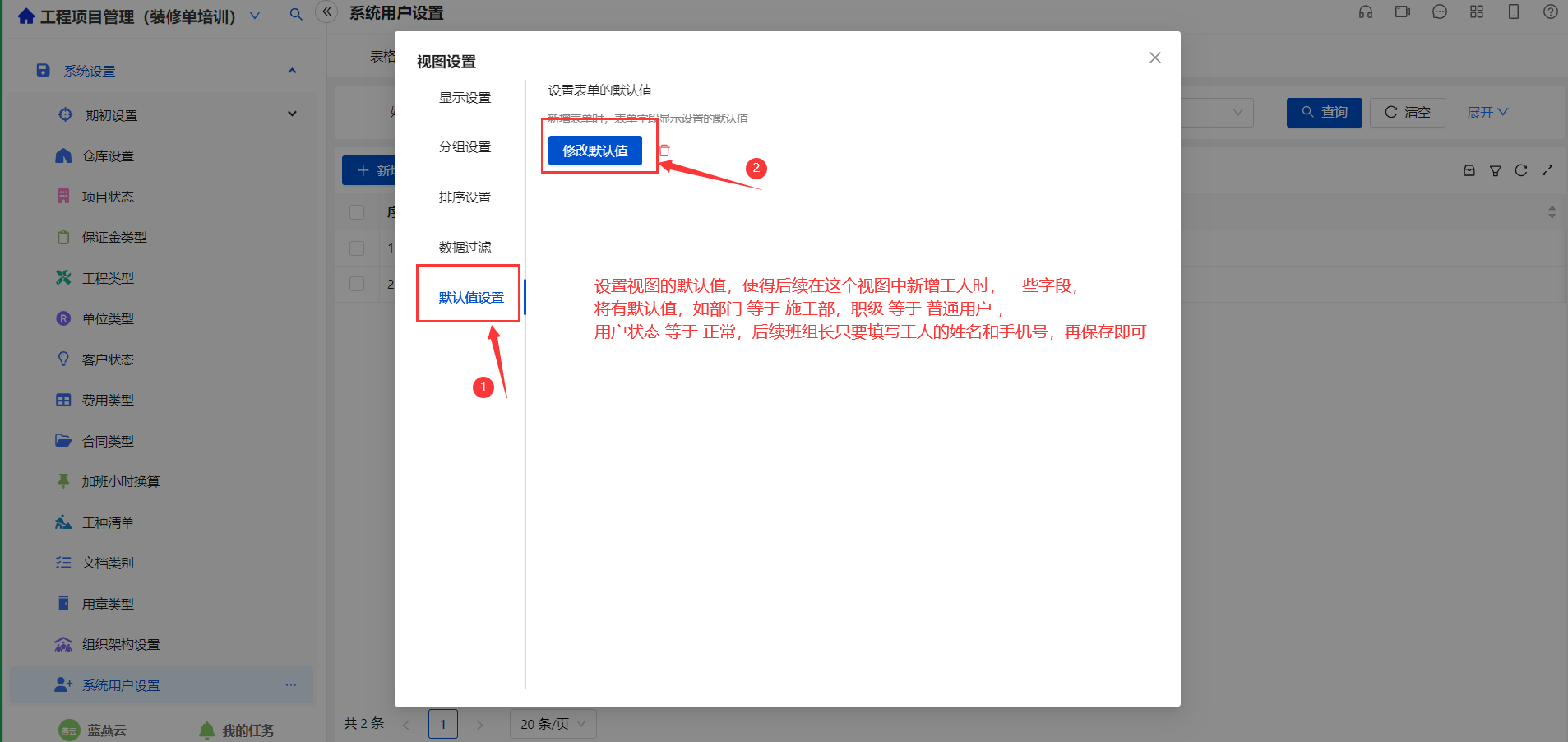Open 组织架构设置 in the sidebar
Image resolution: width=1568 pixels, height=742 pixels.
click(121, 644)
